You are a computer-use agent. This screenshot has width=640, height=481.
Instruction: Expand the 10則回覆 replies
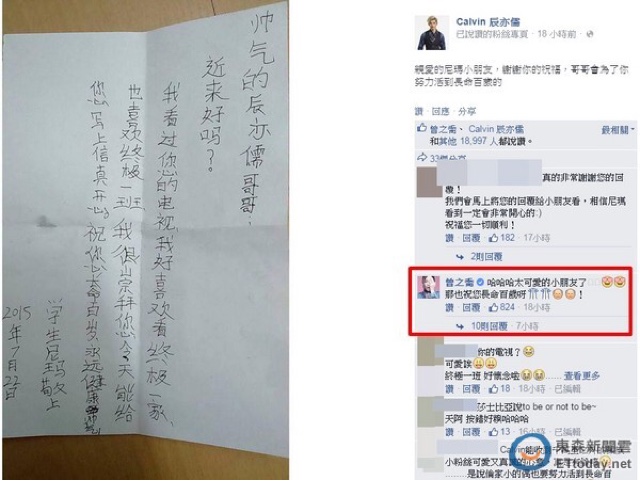click(489, 326)
